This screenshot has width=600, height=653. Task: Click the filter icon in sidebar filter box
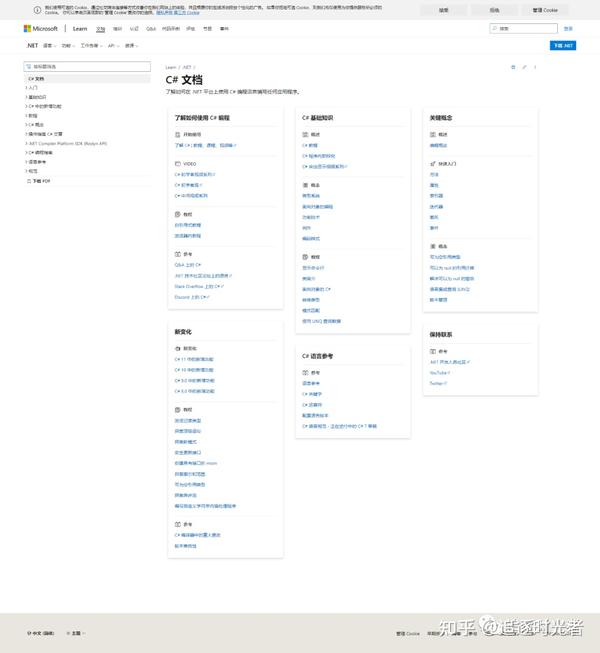tap(29, 67)
